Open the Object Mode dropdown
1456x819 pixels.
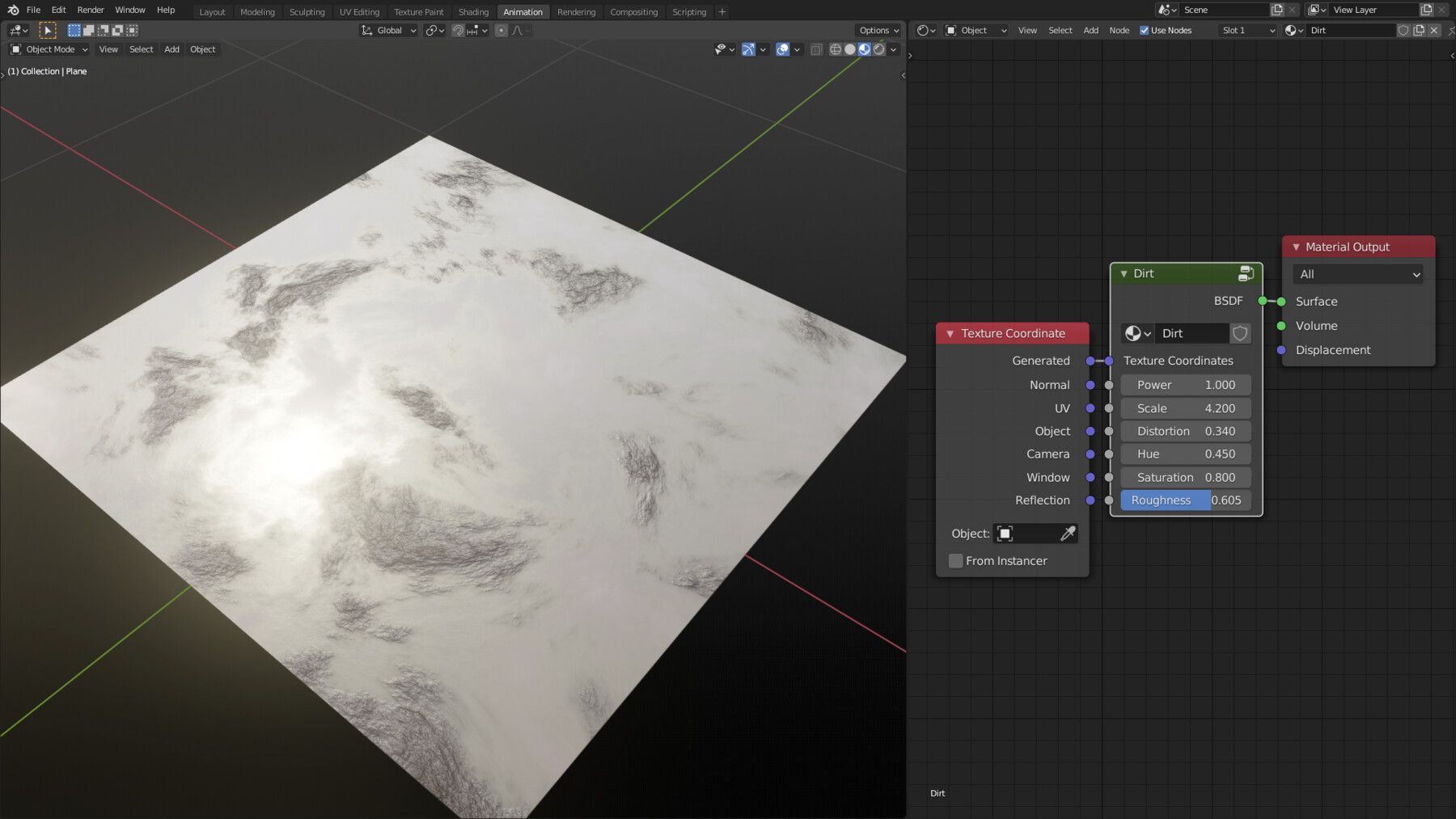(x=50, y=49)
